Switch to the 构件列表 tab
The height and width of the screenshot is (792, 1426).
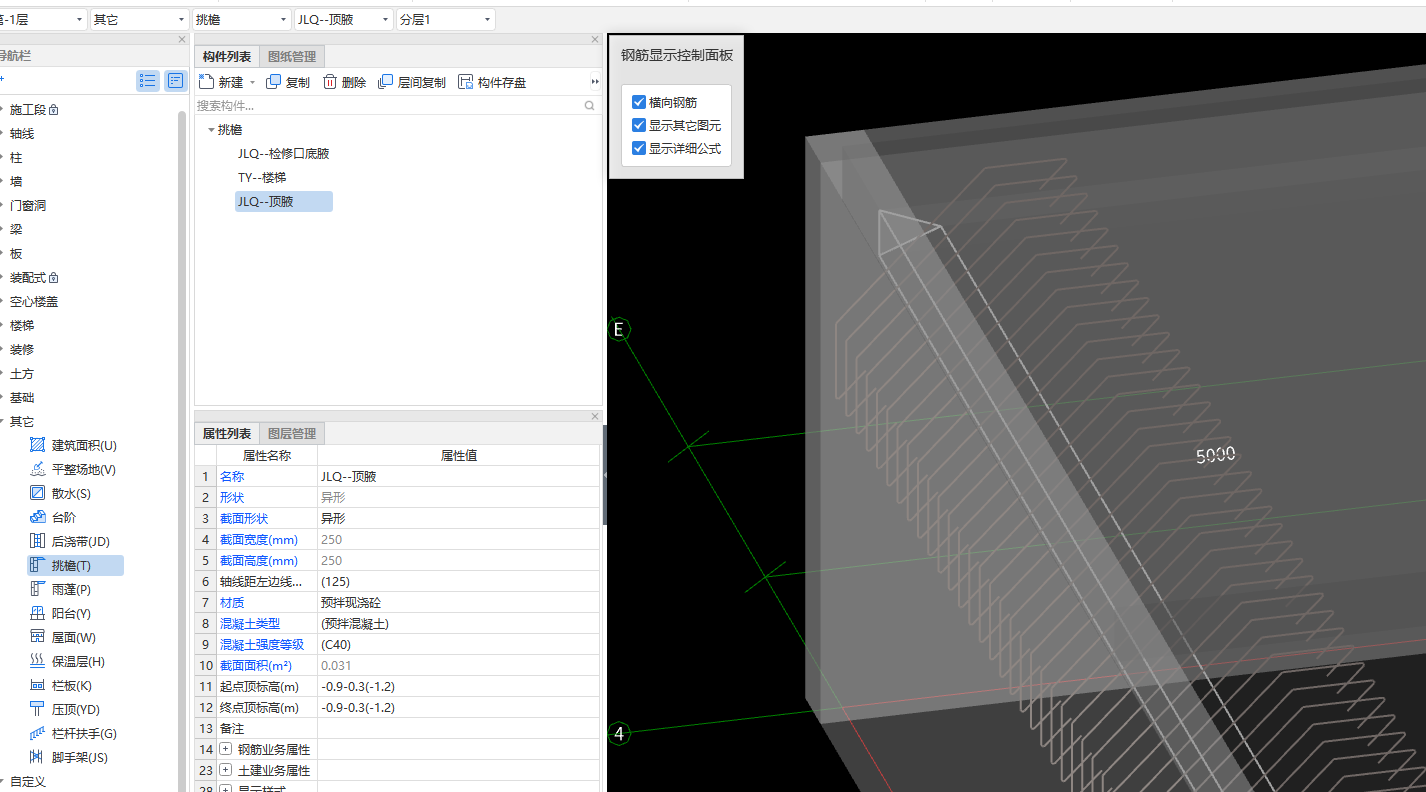coord(227,57)
